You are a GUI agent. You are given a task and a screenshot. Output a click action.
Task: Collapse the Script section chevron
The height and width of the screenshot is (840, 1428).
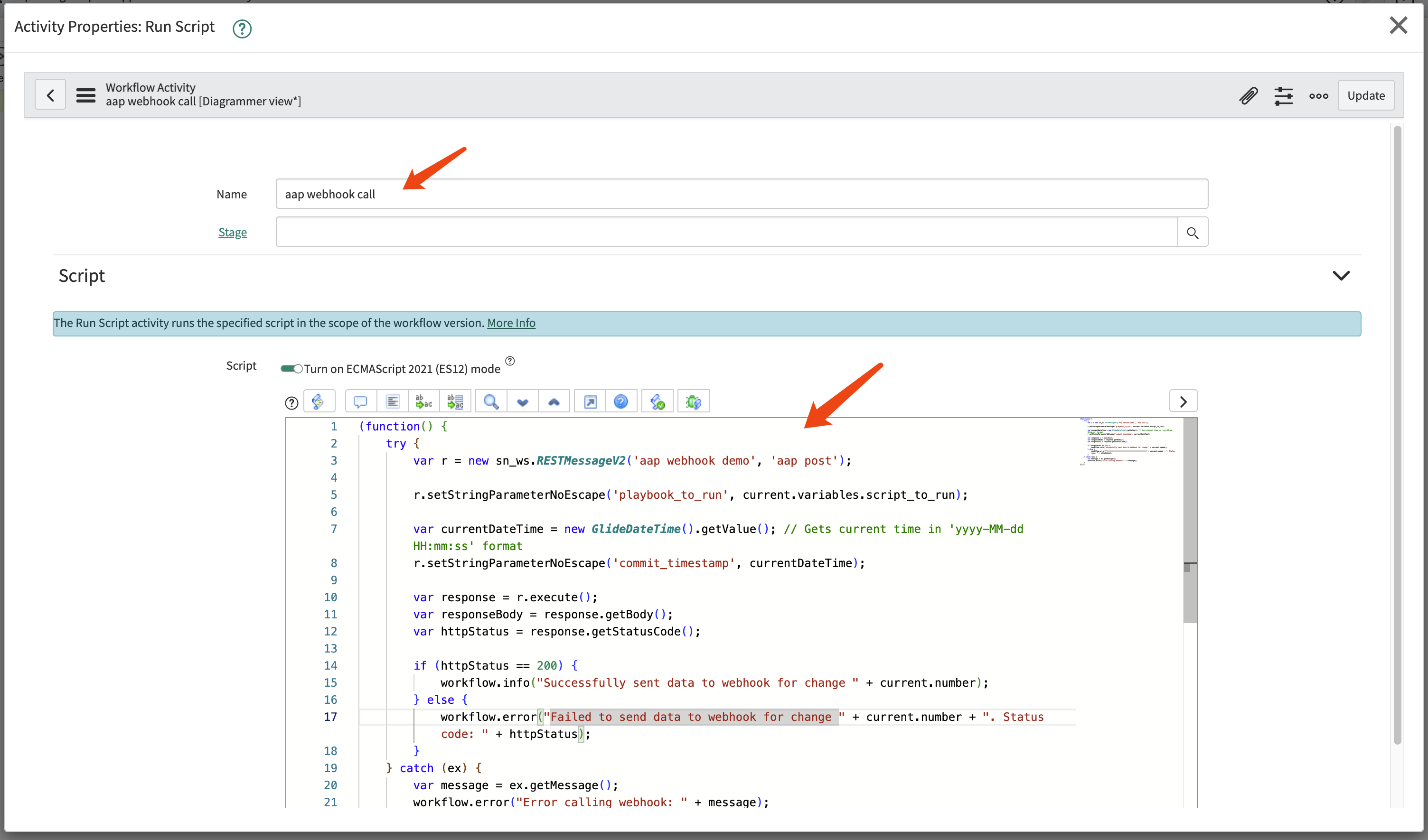pyautogui.click(x=1341, y=276)
